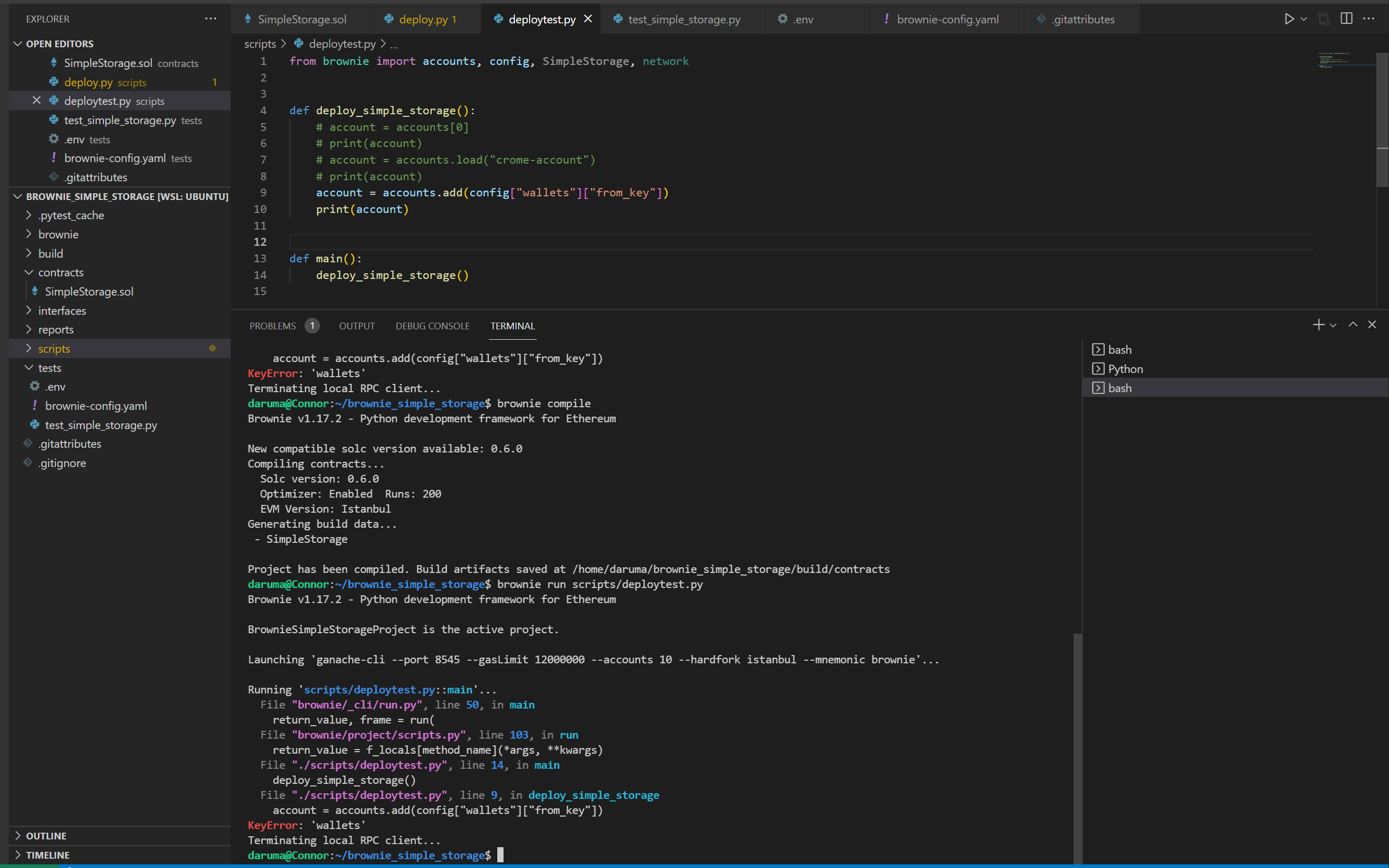Open the Explorer views ellipsis menu
Image resolution: width=1389 pixels, height=868 pixels.
pyautogui.click(x=211, y=19)
